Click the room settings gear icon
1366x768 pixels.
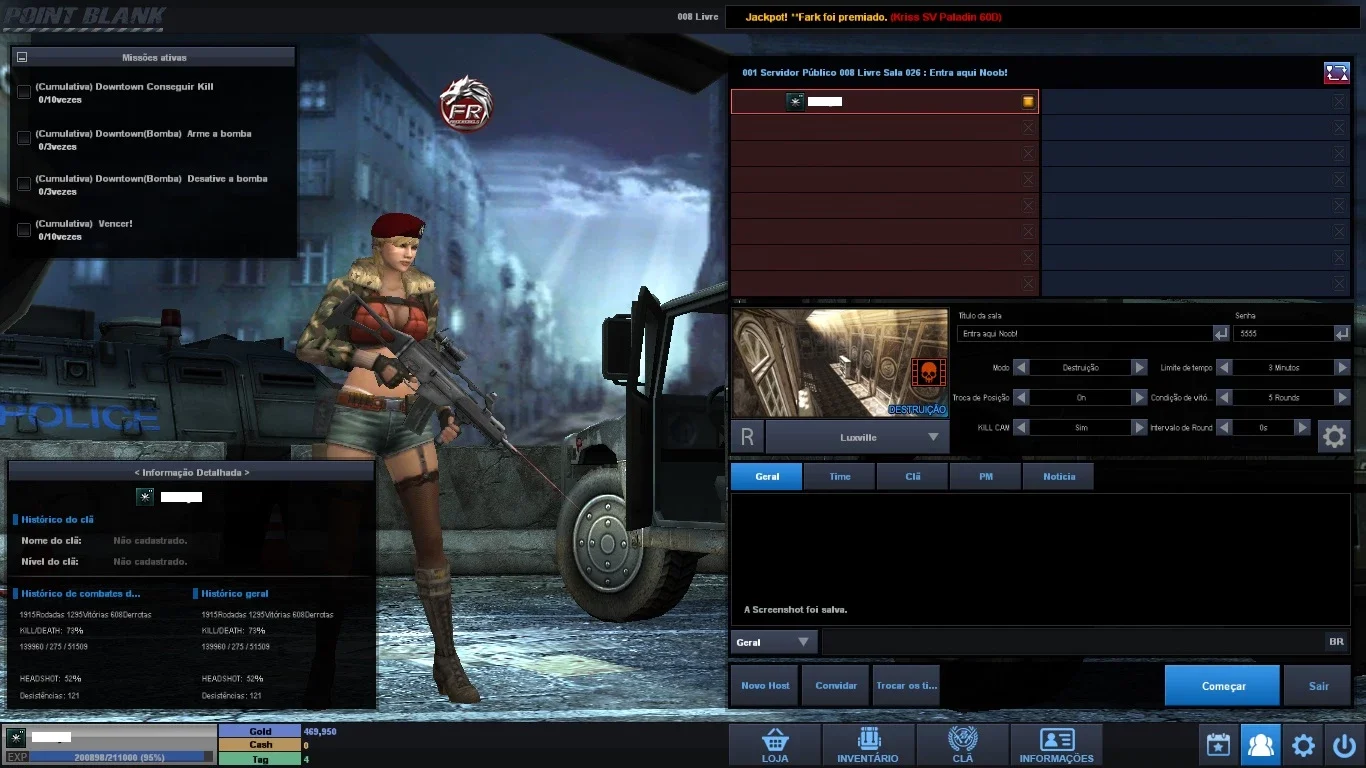click(x=1334, y=436)
